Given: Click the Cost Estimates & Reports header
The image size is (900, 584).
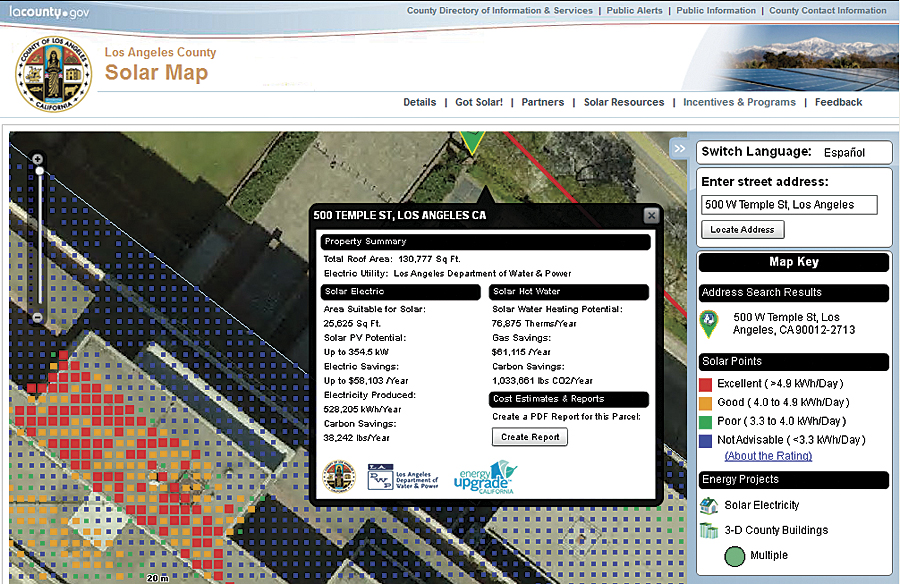Looking at the screenshot, I should [569, 399].
